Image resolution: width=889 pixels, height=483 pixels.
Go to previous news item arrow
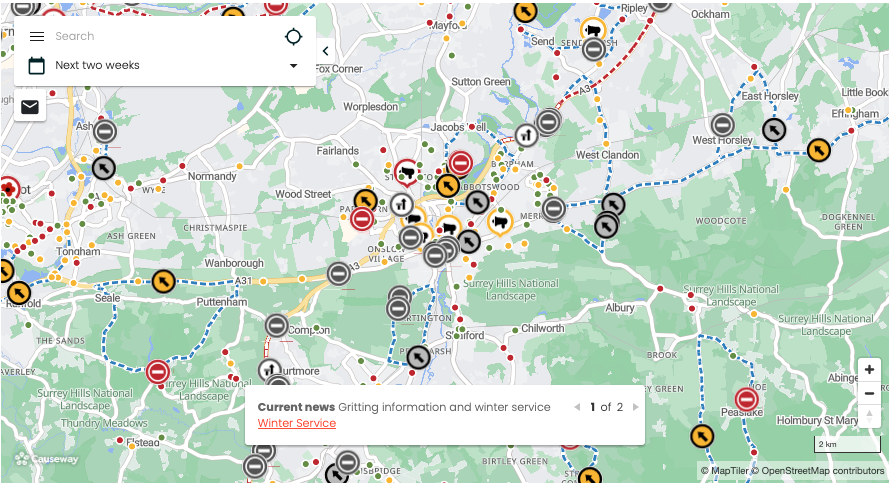[577, 407]
